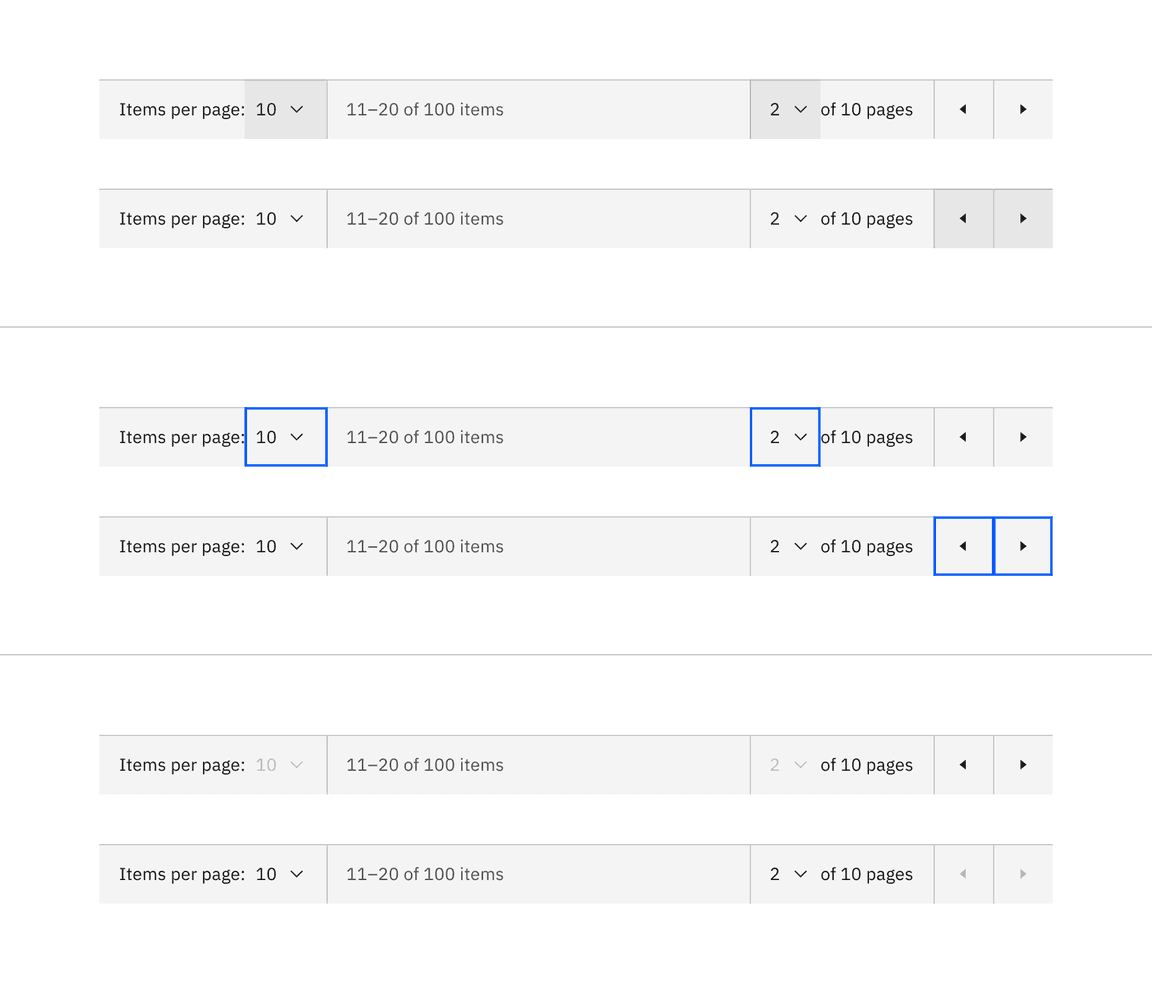Click the focused next-page arrow icon
Image resolution: width=1152 pixels, height=983 pixels.
pyautogui.click(x=1022, y=546)
